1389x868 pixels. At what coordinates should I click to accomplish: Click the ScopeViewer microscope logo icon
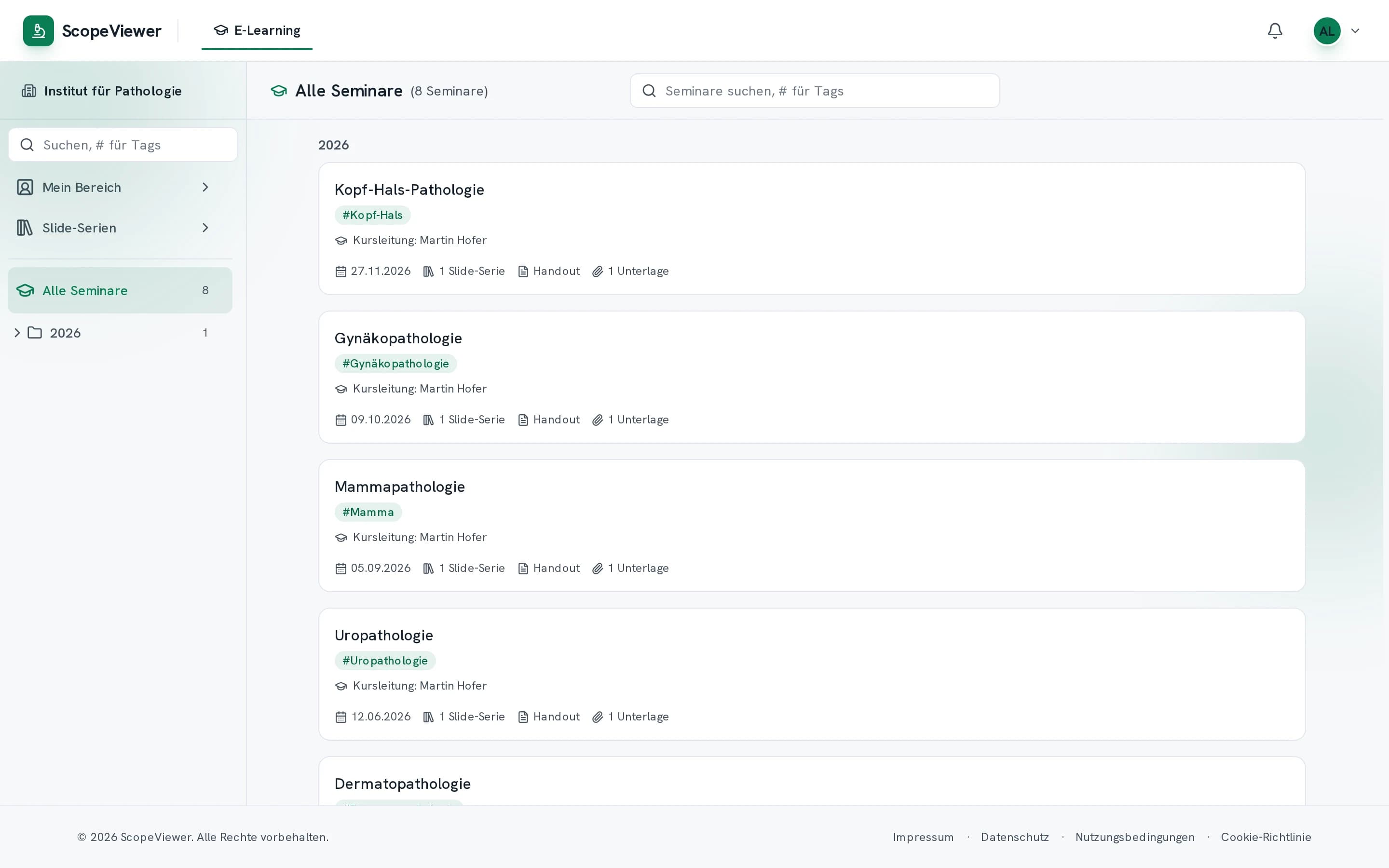pyautogui.click(x=39, y=30)
